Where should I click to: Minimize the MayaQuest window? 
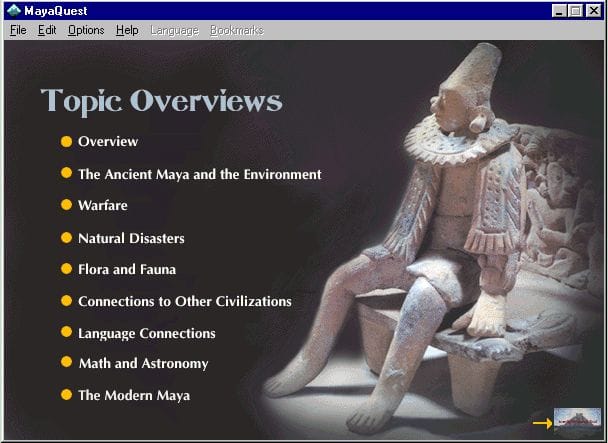tap(560, 10)
